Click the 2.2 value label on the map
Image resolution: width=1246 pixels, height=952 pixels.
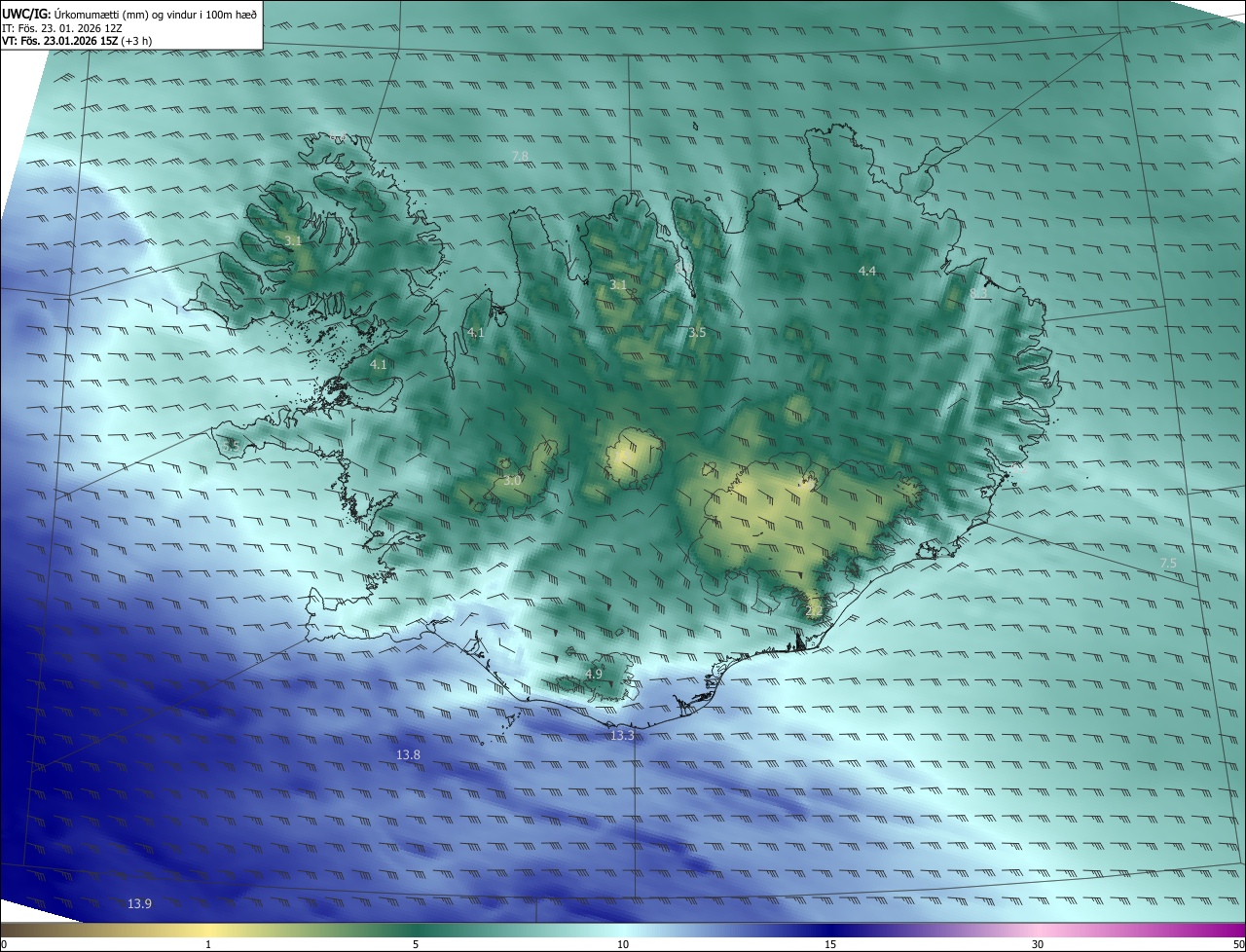pyautogui.click(x=815, y=610)
